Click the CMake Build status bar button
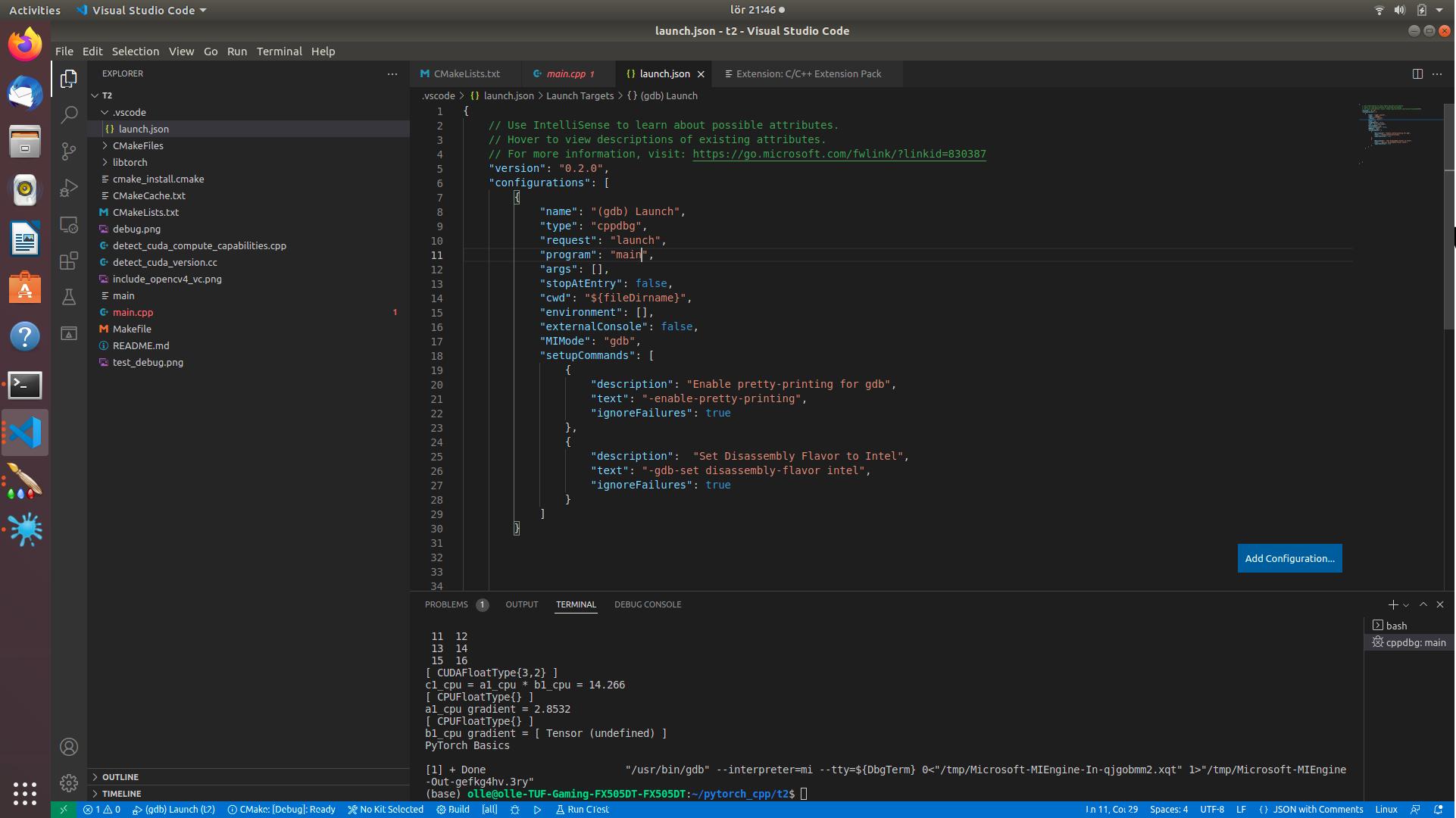 (453, 810)
